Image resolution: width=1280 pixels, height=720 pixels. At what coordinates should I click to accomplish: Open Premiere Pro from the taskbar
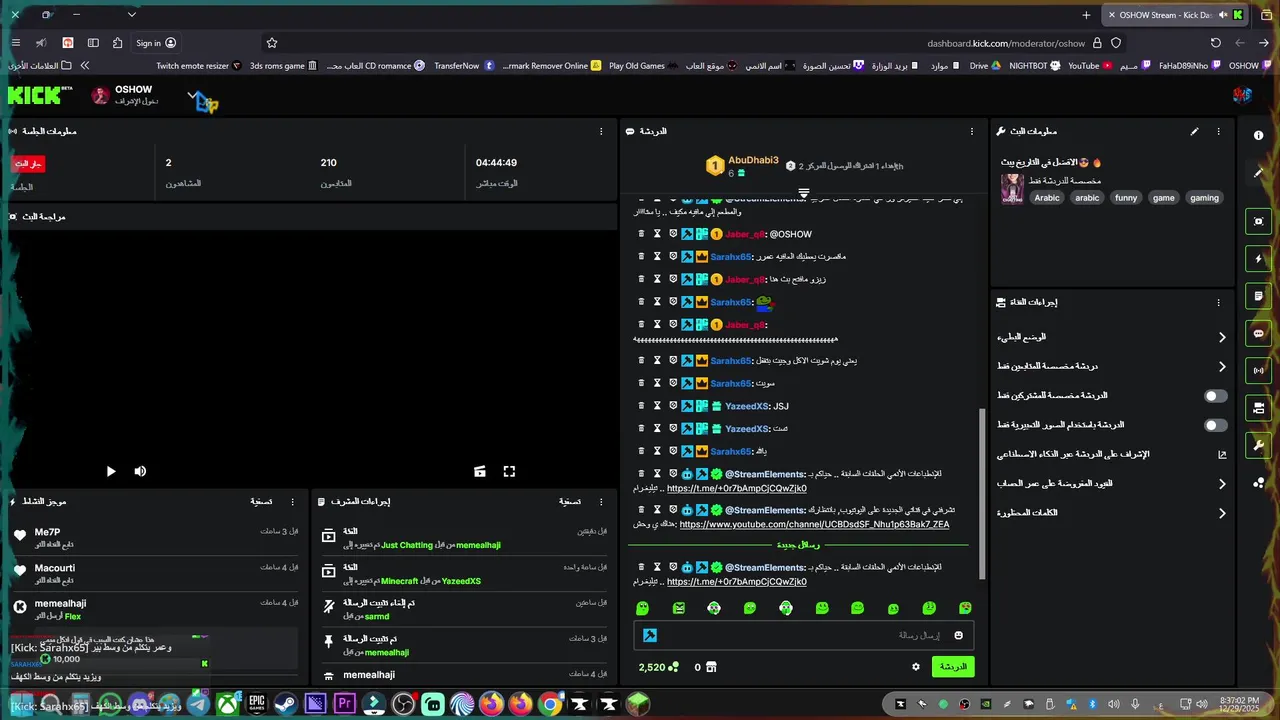(344, 705)
